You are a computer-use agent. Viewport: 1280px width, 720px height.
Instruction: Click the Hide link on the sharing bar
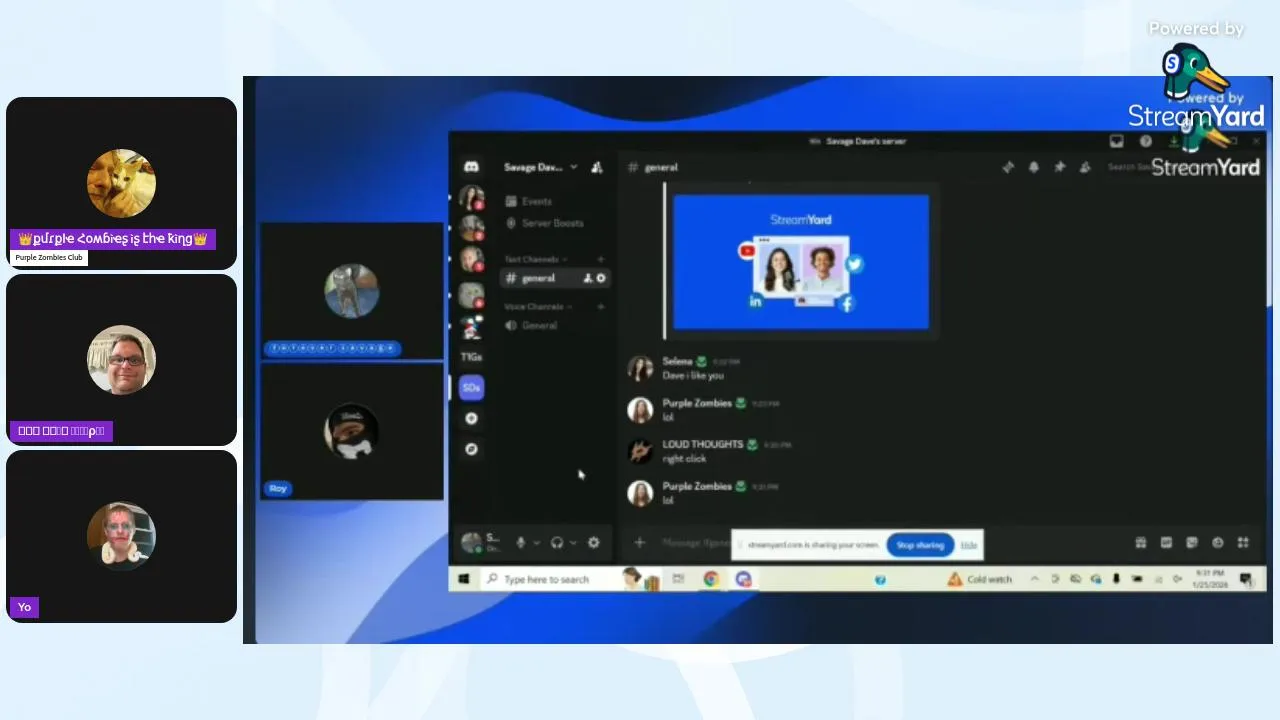click(x=969, y=545)
